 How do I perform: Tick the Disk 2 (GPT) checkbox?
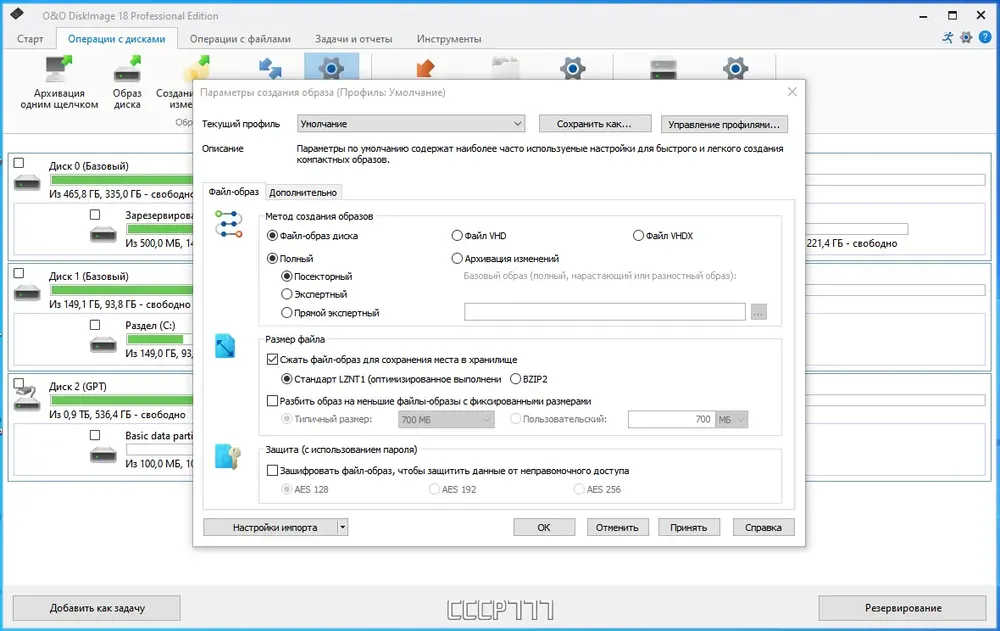19,383
